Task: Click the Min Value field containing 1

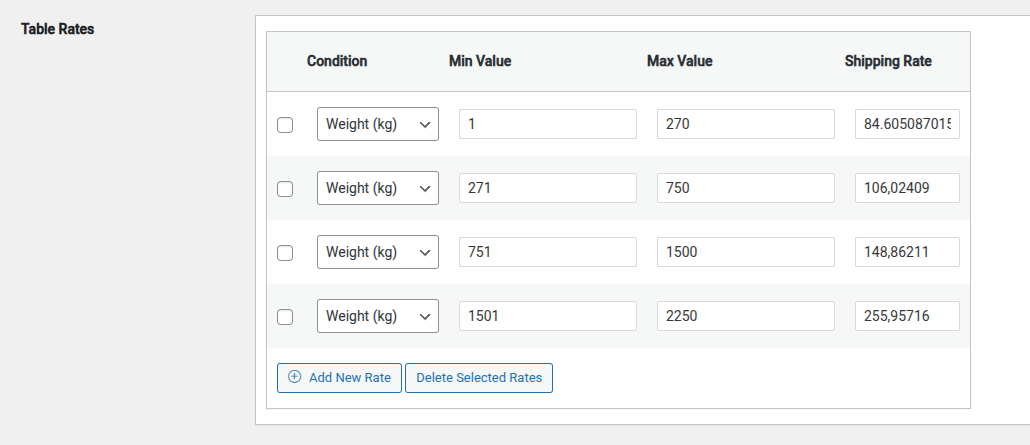Action: click(x=547, y=124)
